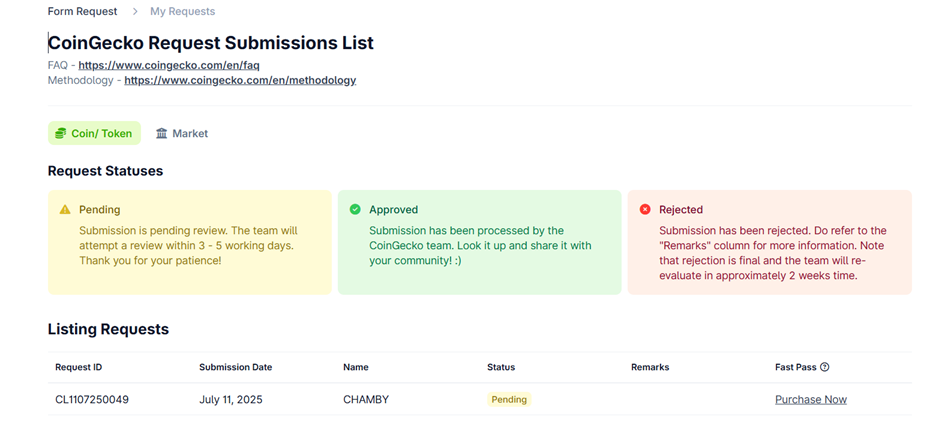
Task: Click the green checkmark Approved icon
Action: (355, 209)
